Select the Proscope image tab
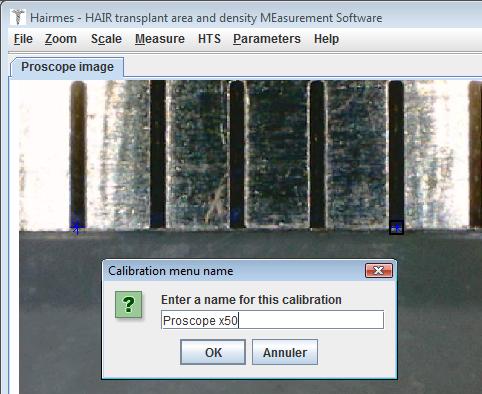 coord(67,67)
